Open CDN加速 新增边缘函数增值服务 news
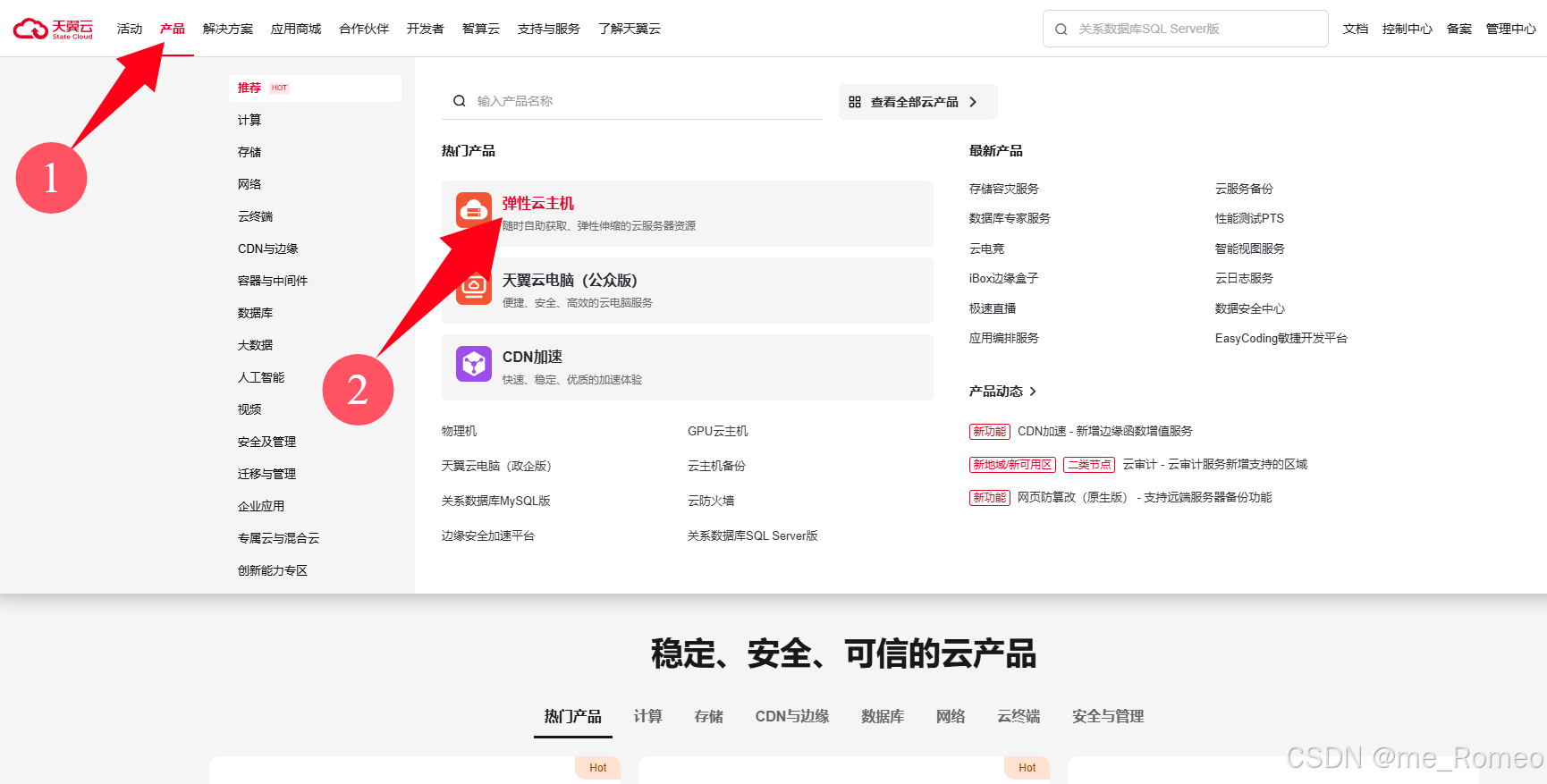 click(1105, 431)
